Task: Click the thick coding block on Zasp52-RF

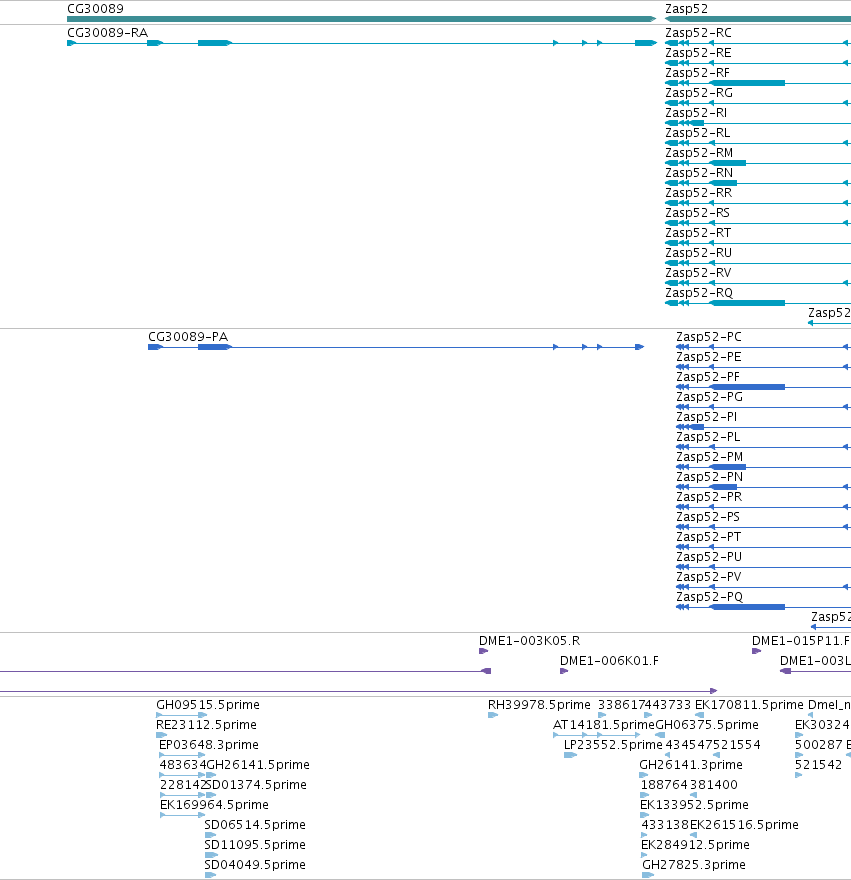Action: [x=748, y=83]
